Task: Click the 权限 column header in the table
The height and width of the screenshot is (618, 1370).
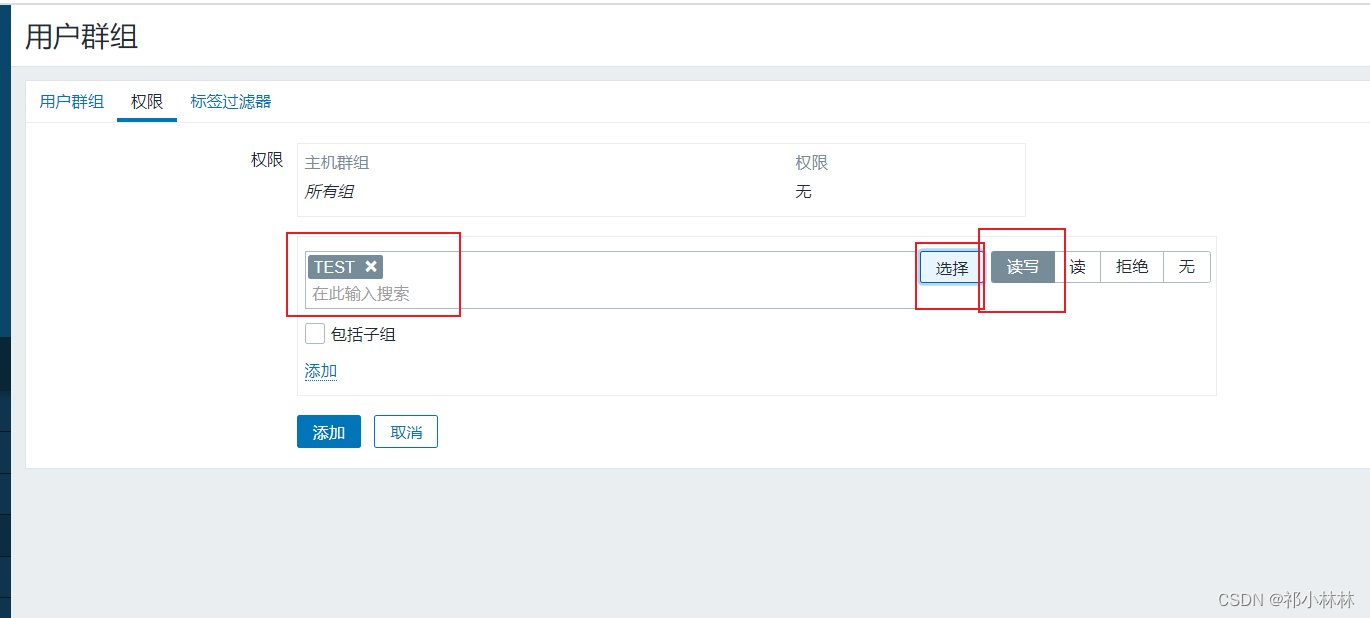Action: tap(812, 162)
